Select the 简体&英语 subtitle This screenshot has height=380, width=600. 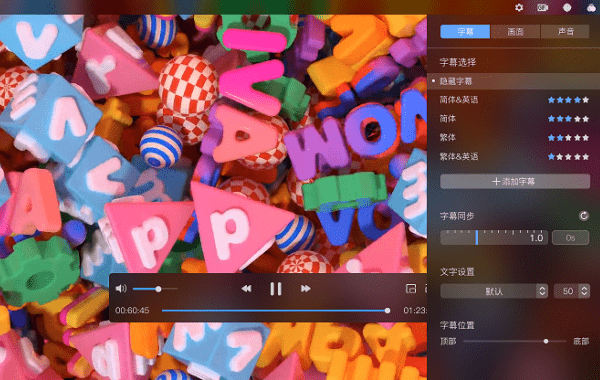513,100
